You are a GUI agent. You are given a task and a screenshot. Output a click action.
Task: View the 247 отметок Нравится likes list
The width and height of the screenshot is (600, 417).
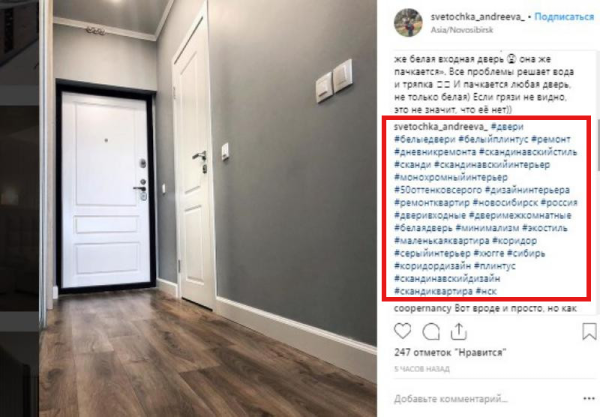pyautogui.click(x=450, y=352)
